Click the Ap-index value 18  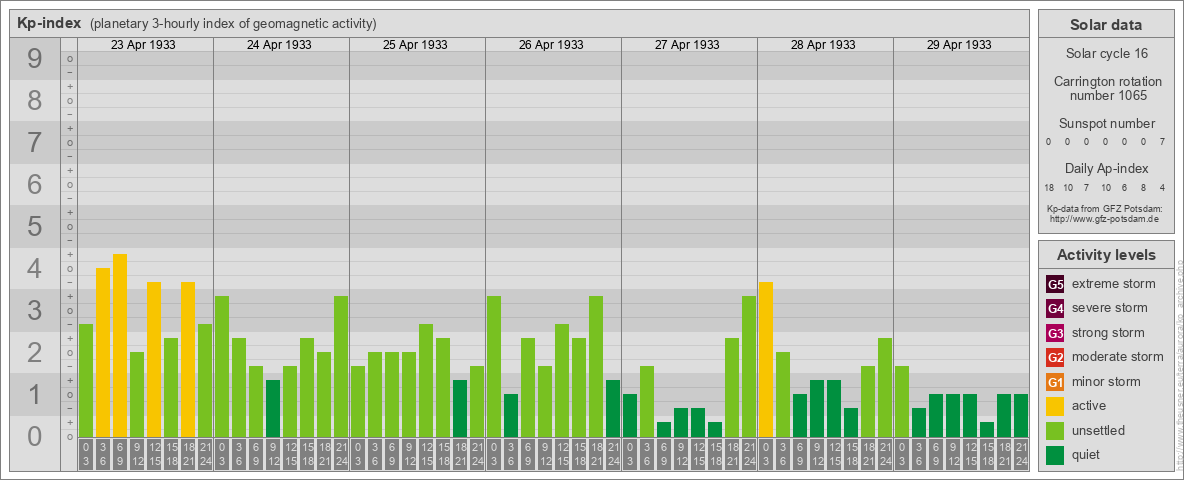[1050, 187]
